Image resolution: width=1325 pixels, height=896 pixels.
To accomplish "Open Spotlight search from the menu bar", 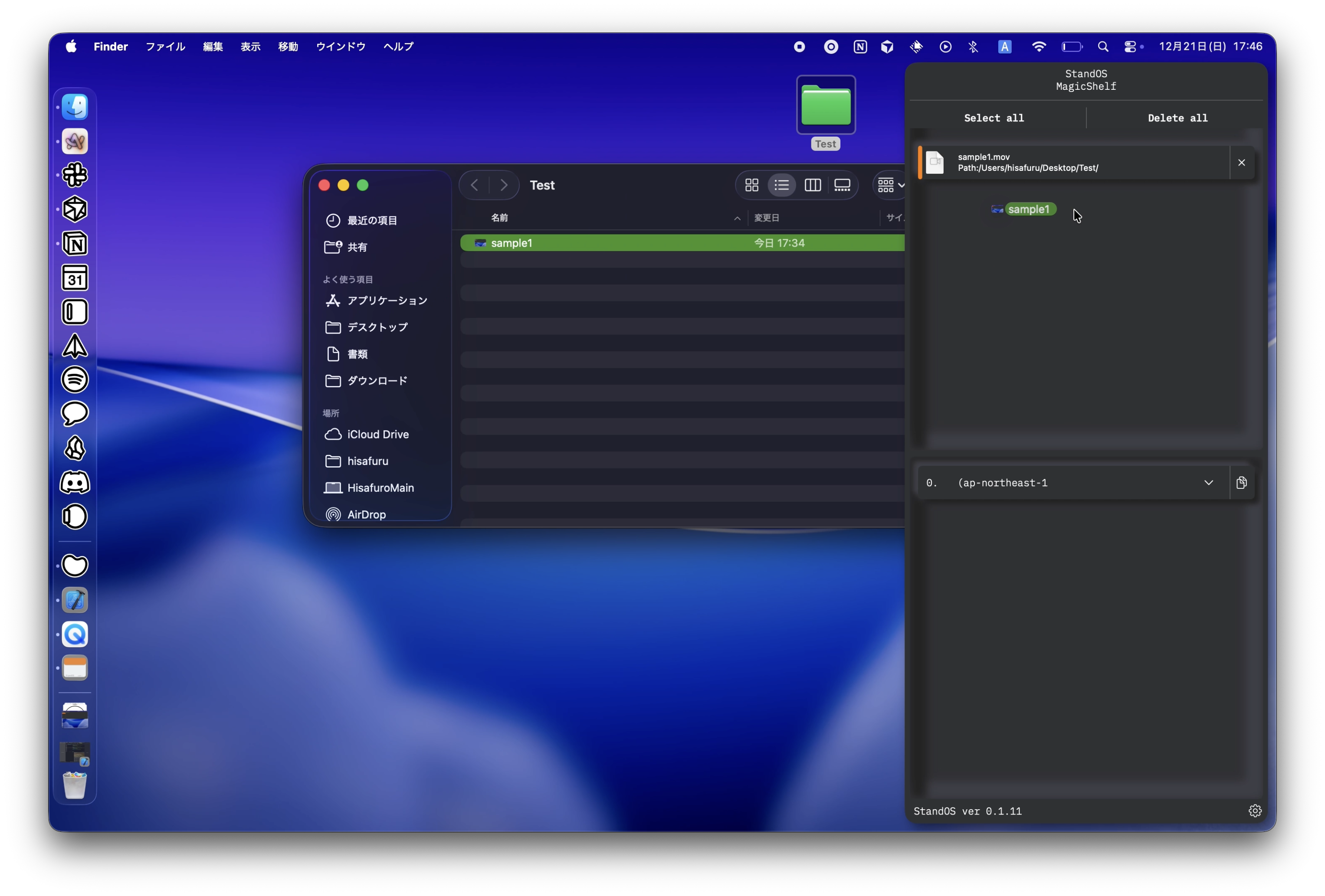I will click(x=1102, y=46).
